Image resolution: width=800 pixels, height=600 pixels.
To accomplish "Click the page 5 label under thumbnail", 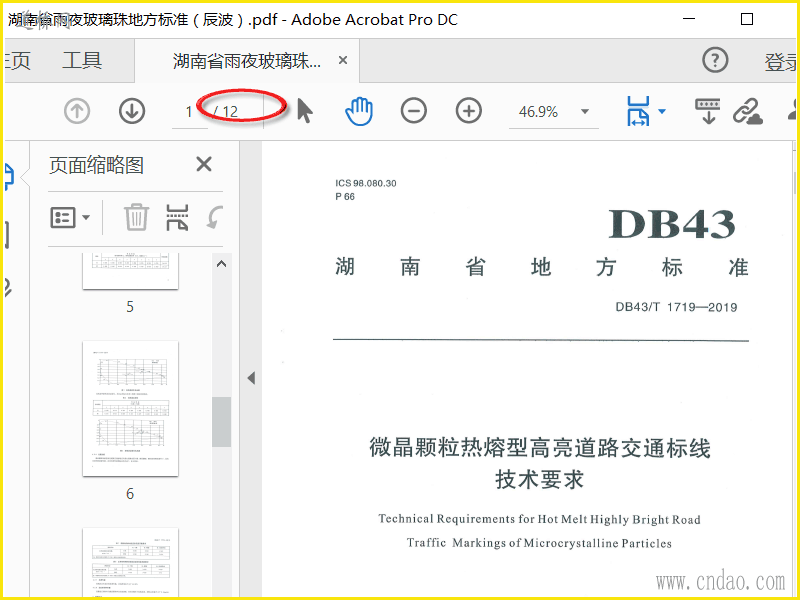I will 130,306.
